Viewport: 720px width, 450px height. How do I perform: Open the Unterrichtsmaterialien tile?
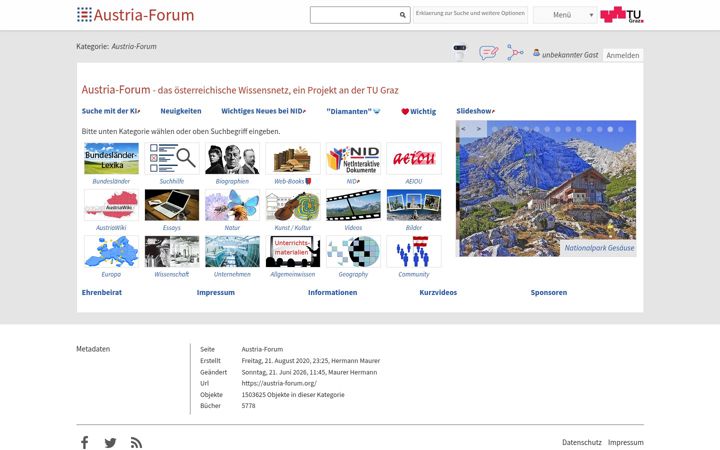(292, 251)
